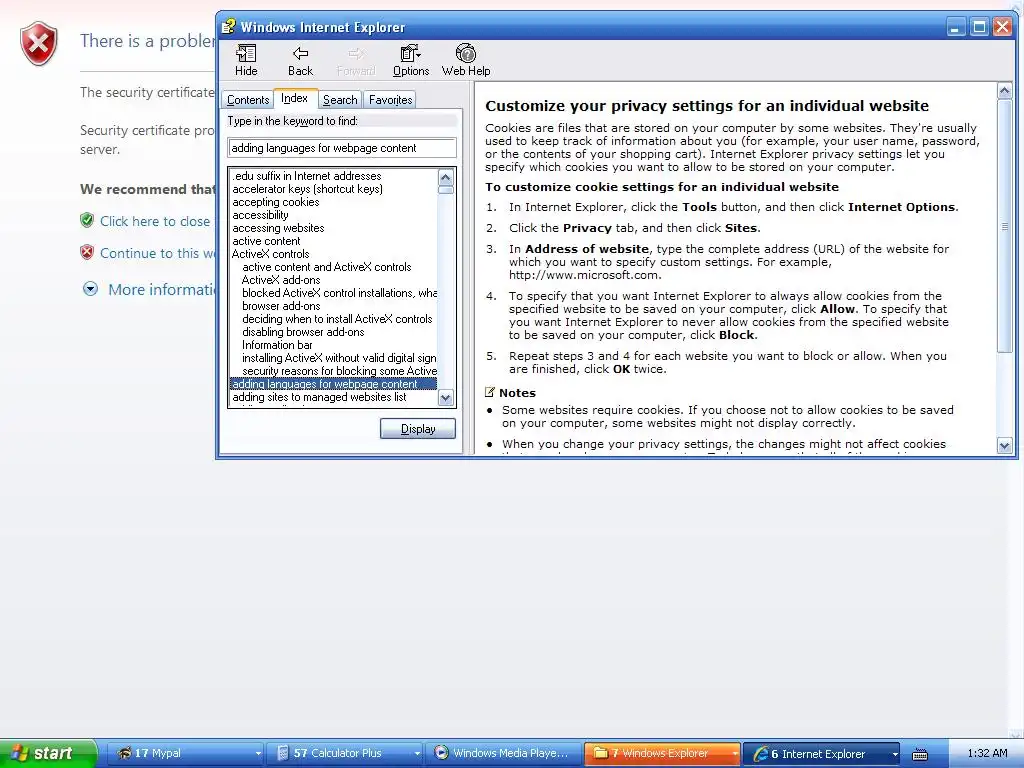Screen dimensions: 1024x768
Task: Select 'Information bar' index entry
Action: click(x=277, y=345)
